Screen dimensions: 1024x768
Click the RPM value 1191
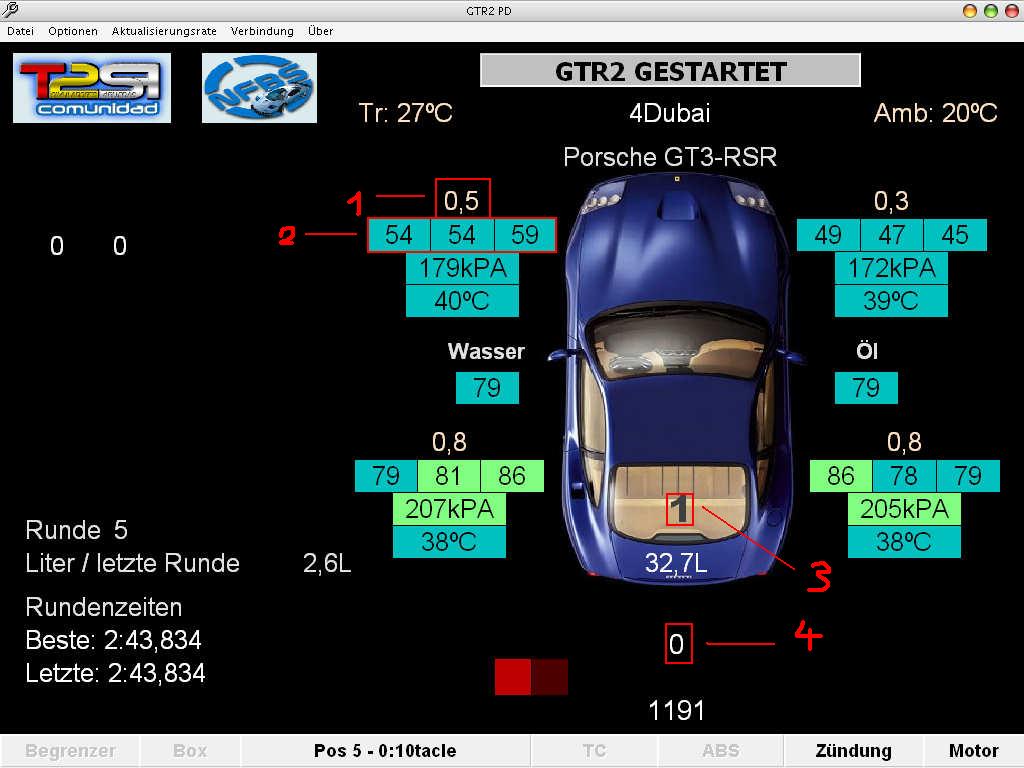[677, 711]
